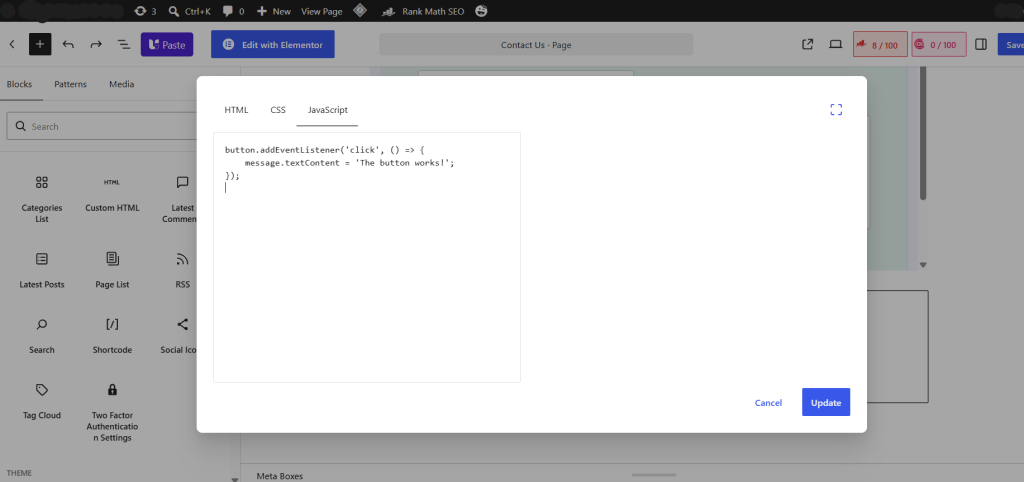The height and width of the screenshot is (482, 1024).
Task: Open Rank Math SEO score 8 / 100
Action: tap(880, 44)
